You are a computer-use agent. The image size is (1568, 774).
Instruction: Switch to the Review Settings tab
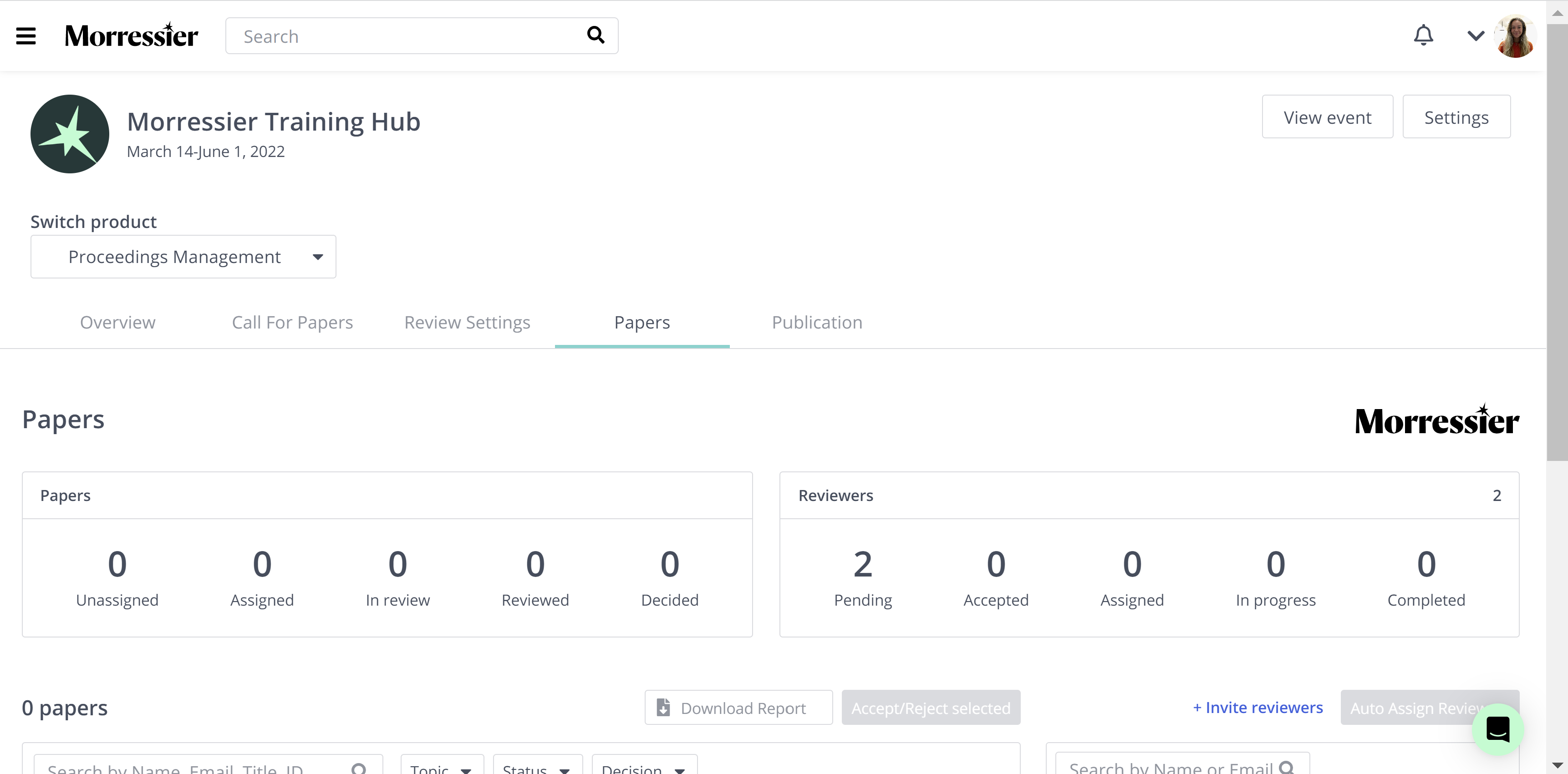467,323
